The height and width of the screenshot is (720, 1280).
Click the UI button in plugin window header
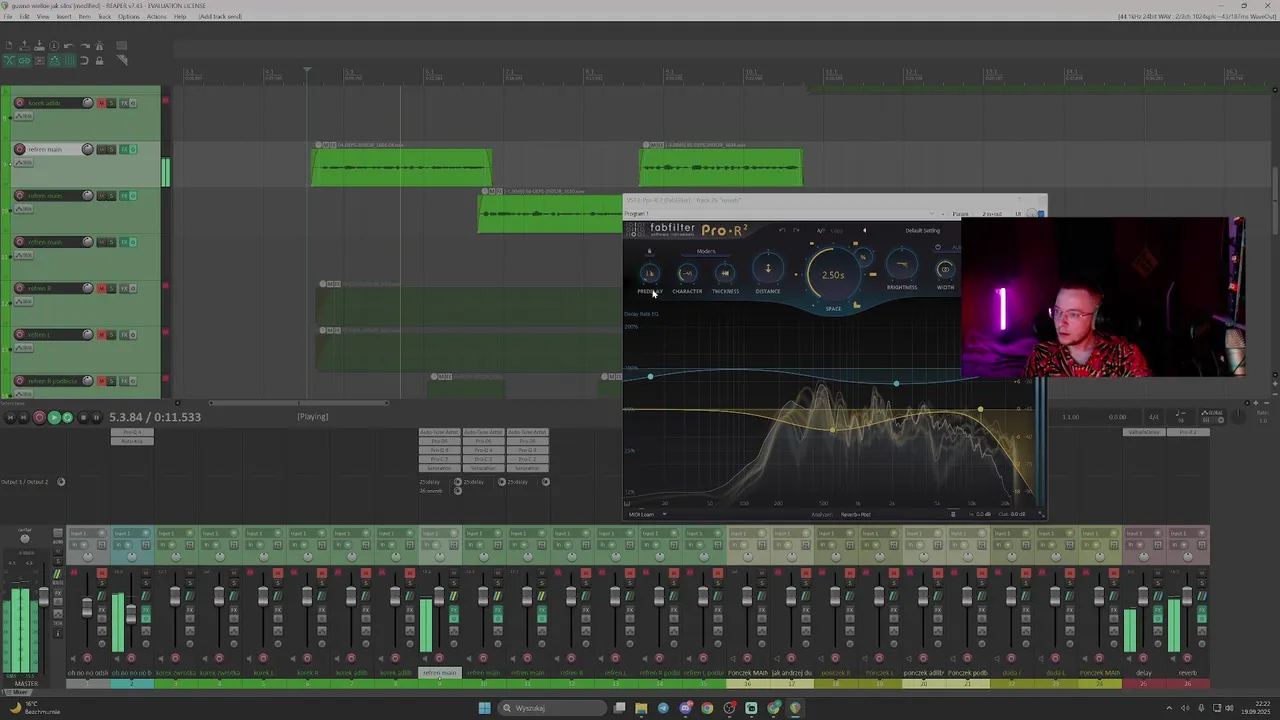pyautogui.click(x=1018, y=214)
